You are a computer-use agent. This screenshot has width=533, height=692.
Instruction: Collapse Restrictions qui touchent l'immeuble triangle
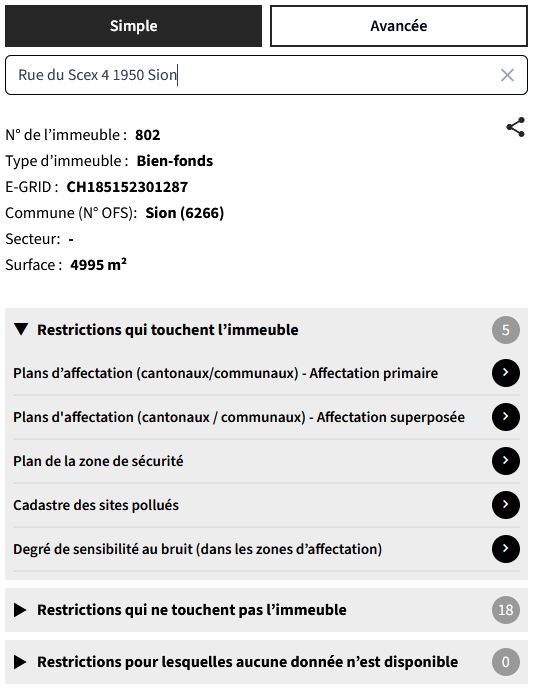(21, 329)
